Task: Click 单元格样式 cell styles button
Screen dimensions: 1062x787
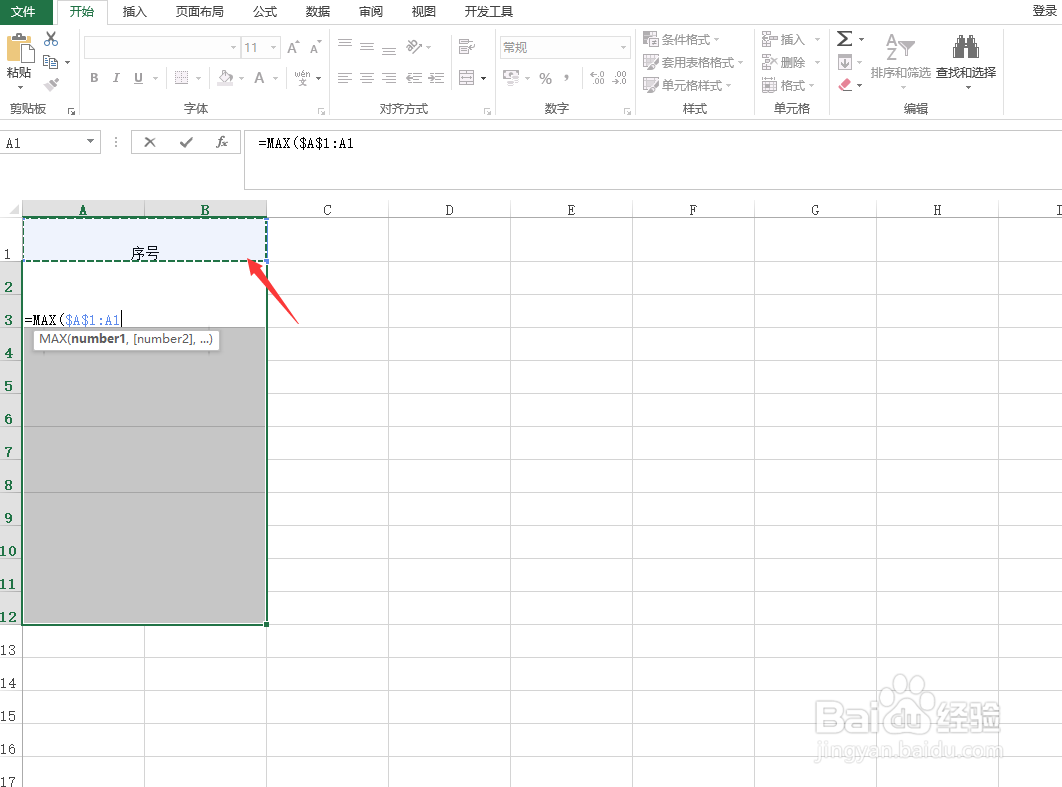Action: (687, 85)
